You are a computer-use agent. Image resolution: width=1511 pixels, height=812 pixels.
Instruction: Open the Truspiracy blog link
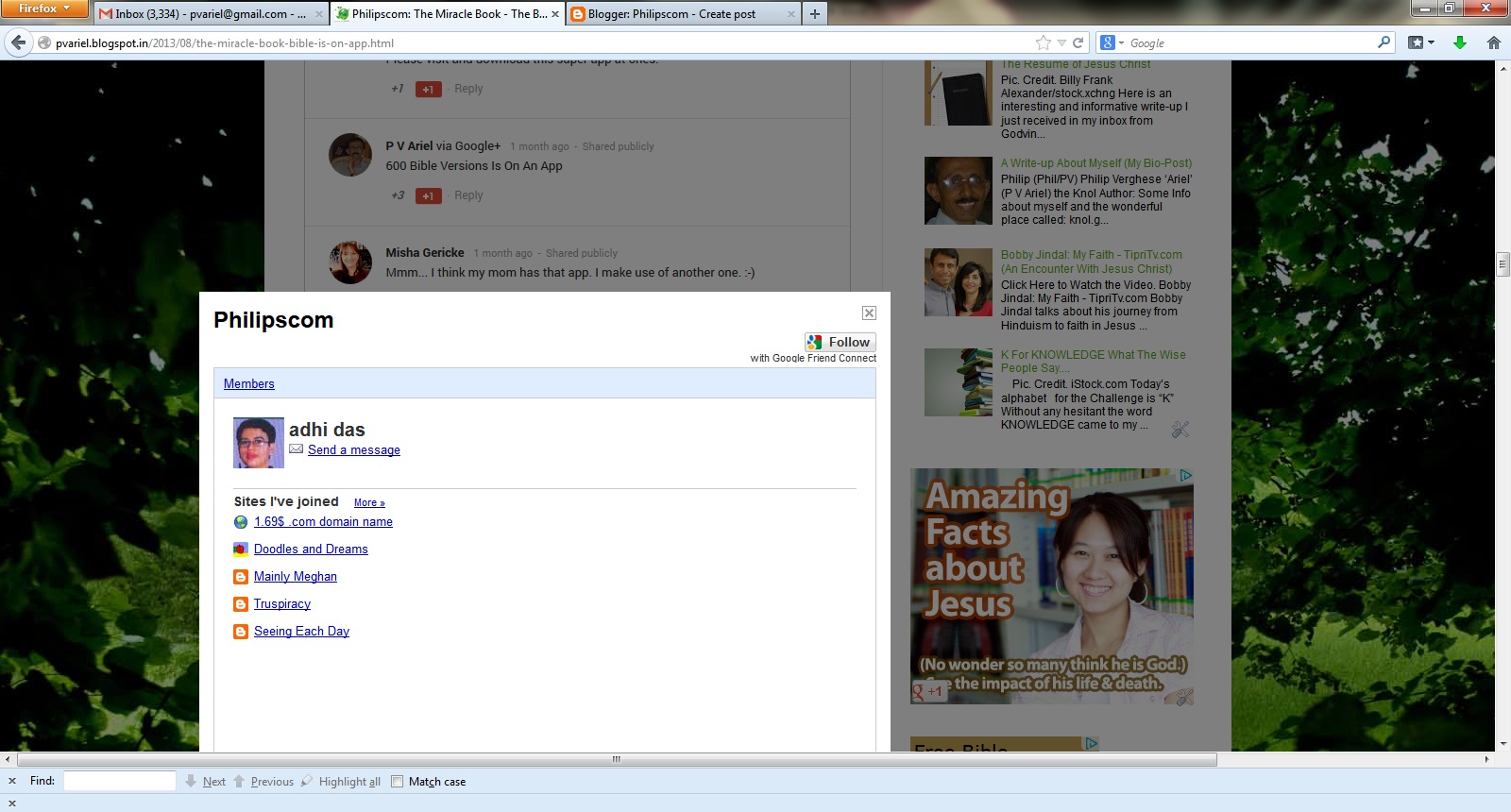click(282, 604)
